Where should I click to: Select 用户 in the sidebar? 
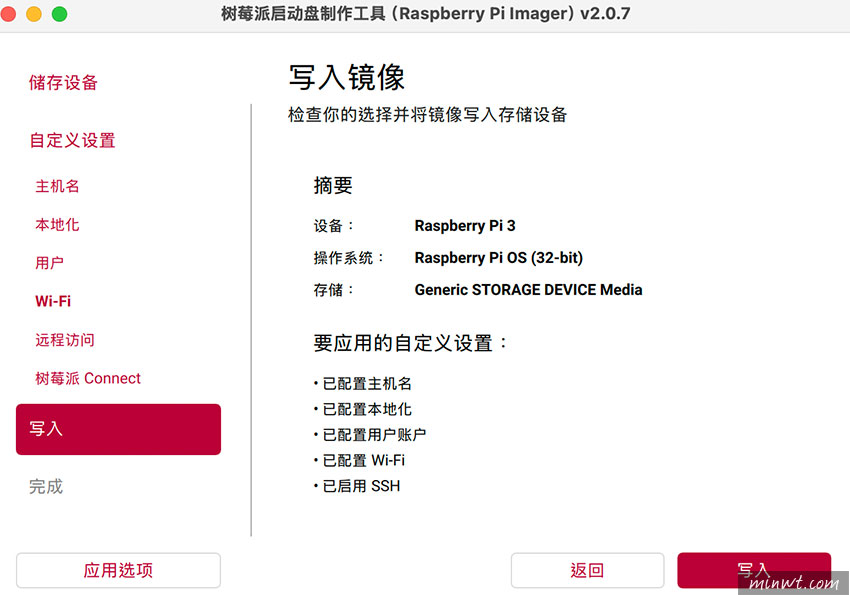click(x=49, y=263)
